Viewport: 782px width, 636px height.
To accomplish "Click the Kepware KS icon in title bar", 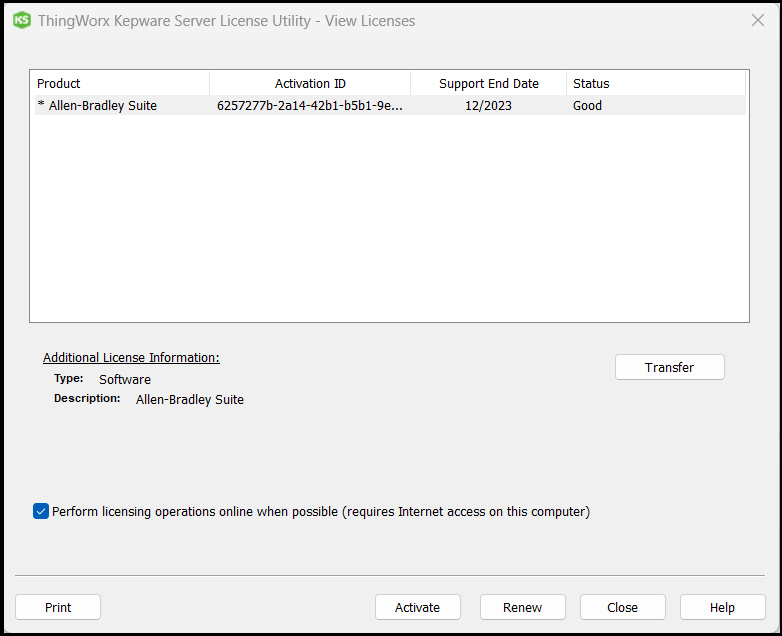I will [x=21, y=20].
